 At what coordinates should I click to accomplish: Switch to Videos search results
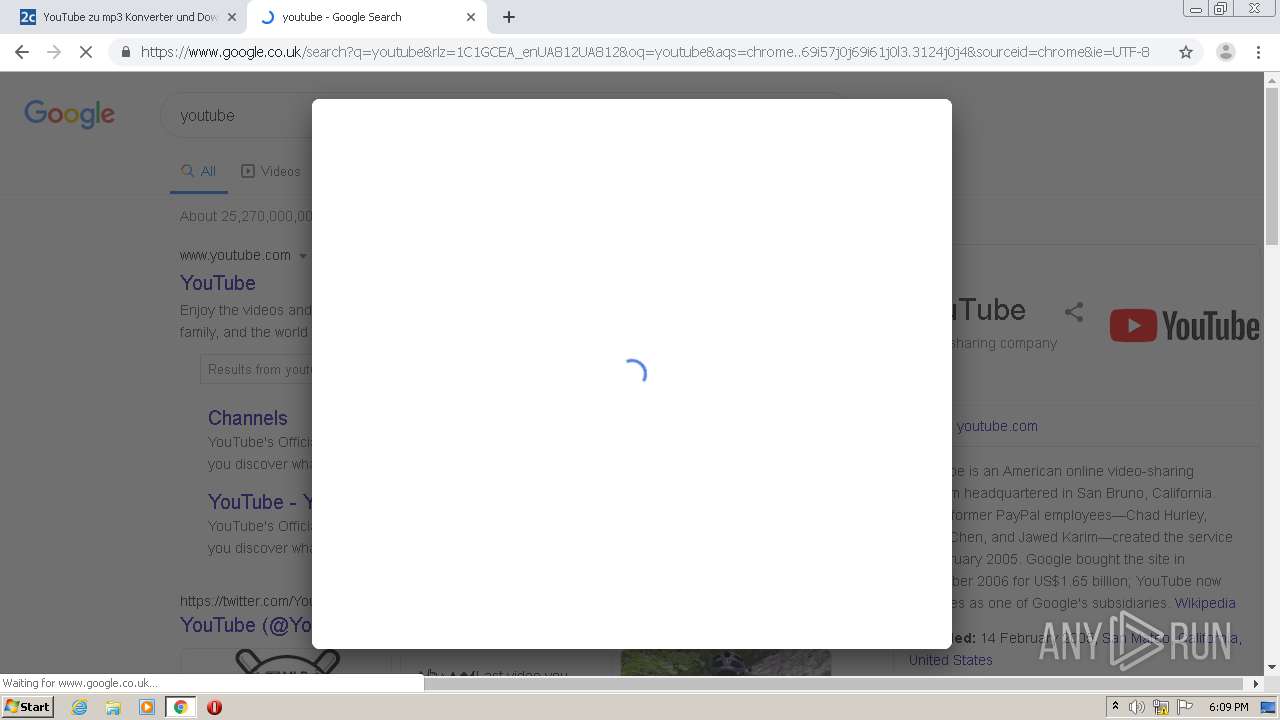pos(271,171)
